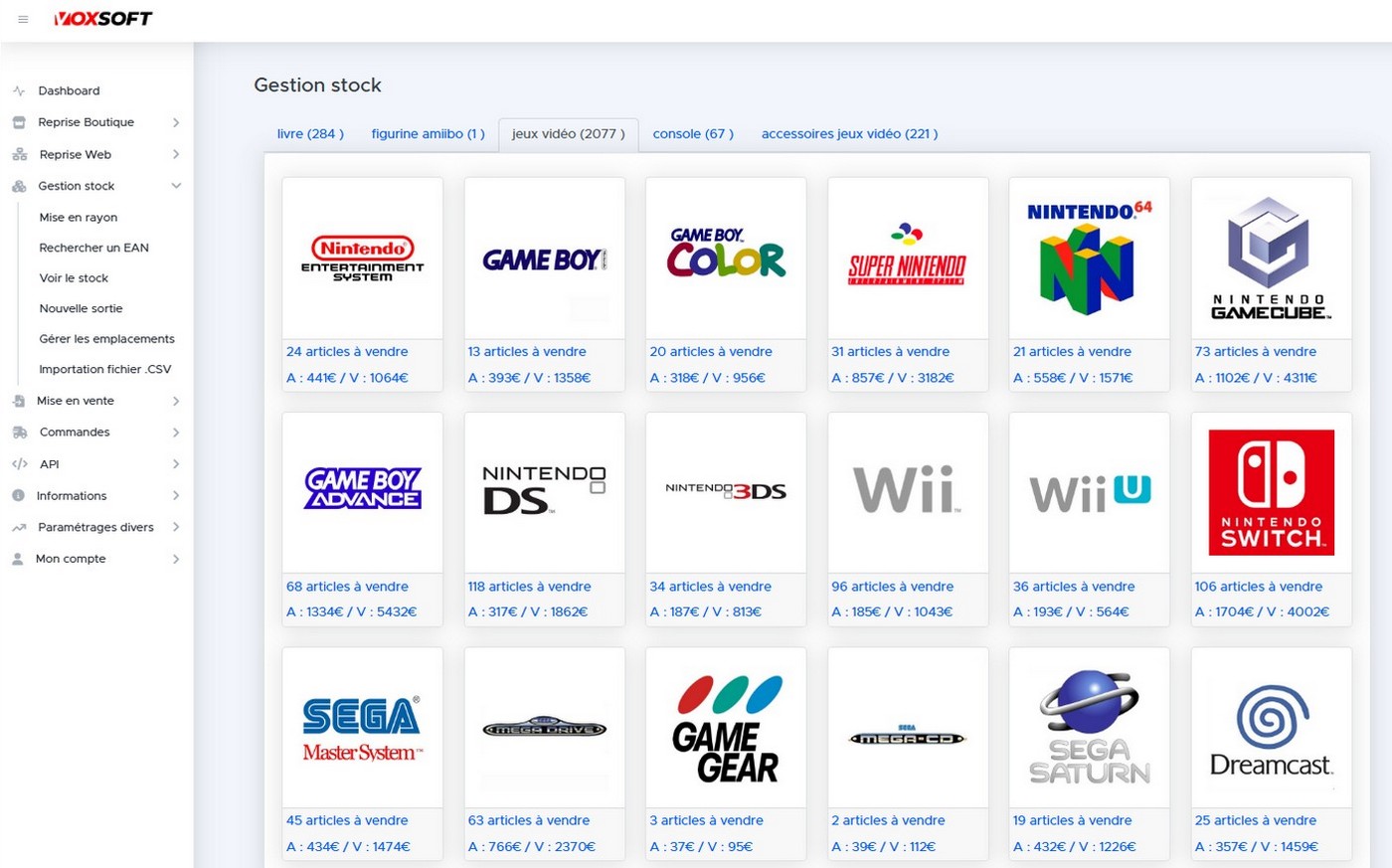Click the Reprise Boutique shop icon

[x=19, y=122]
